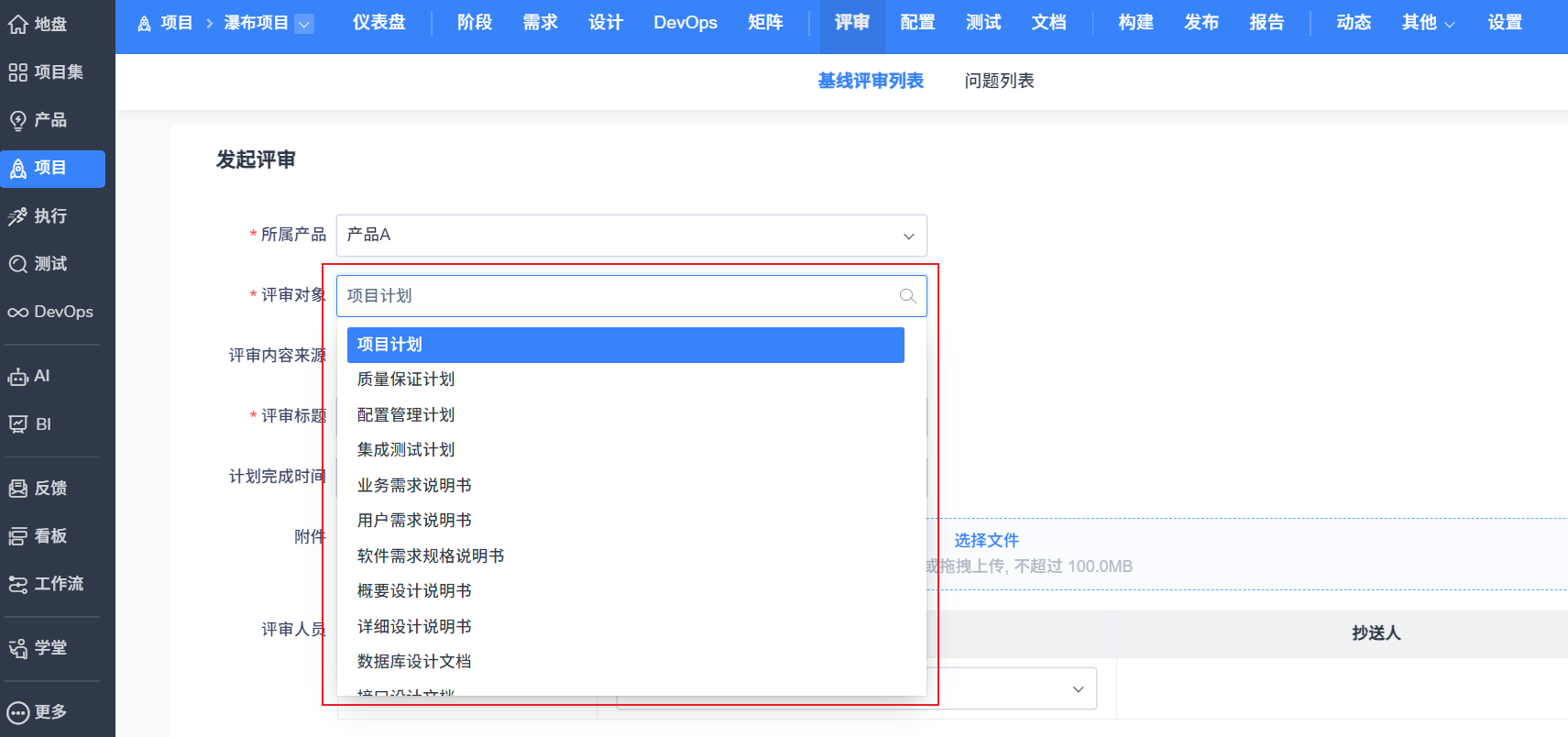Image resolution: width=1568 pixels, height=737 pixels.
Task: Expand the 其他 menu in top navigation
Action: [x=1428, y=23]
